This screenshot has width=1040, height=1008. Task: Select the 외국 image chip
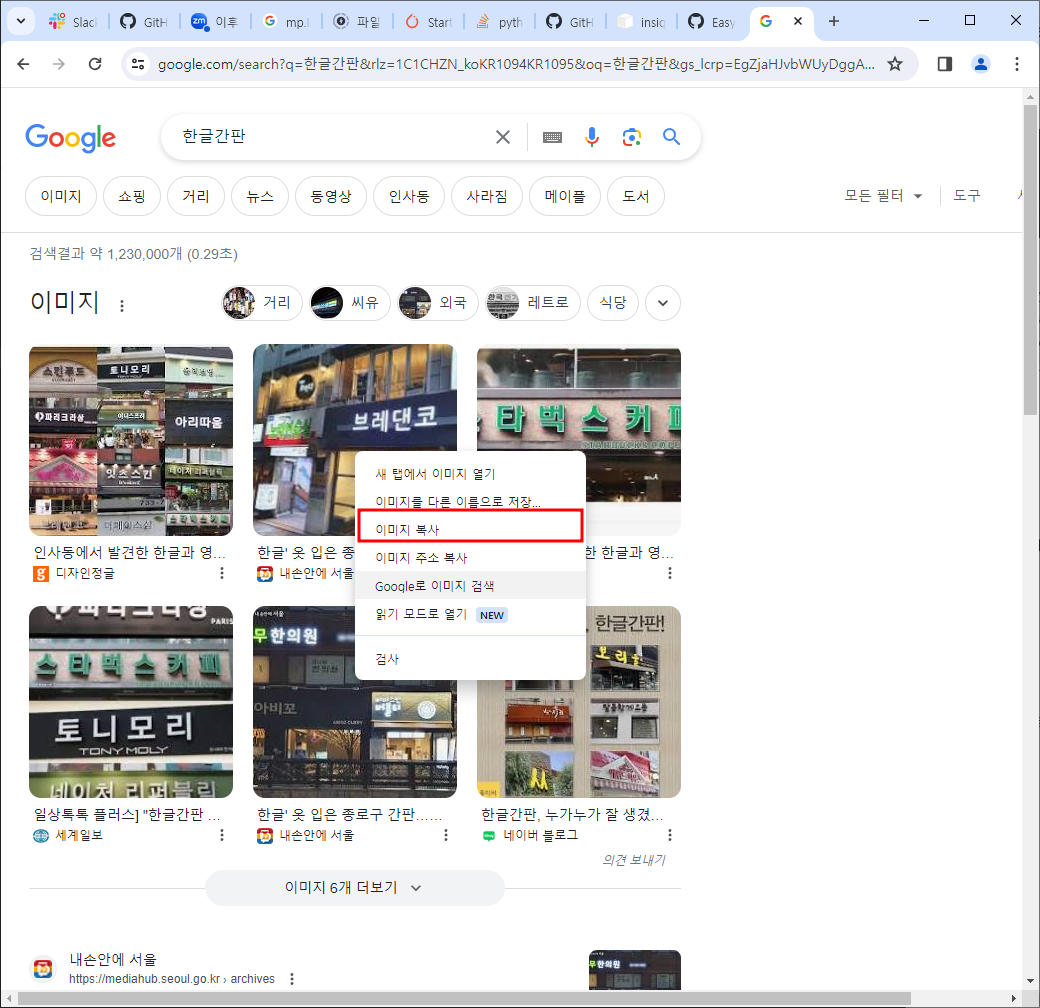click(x=437, y=303)
